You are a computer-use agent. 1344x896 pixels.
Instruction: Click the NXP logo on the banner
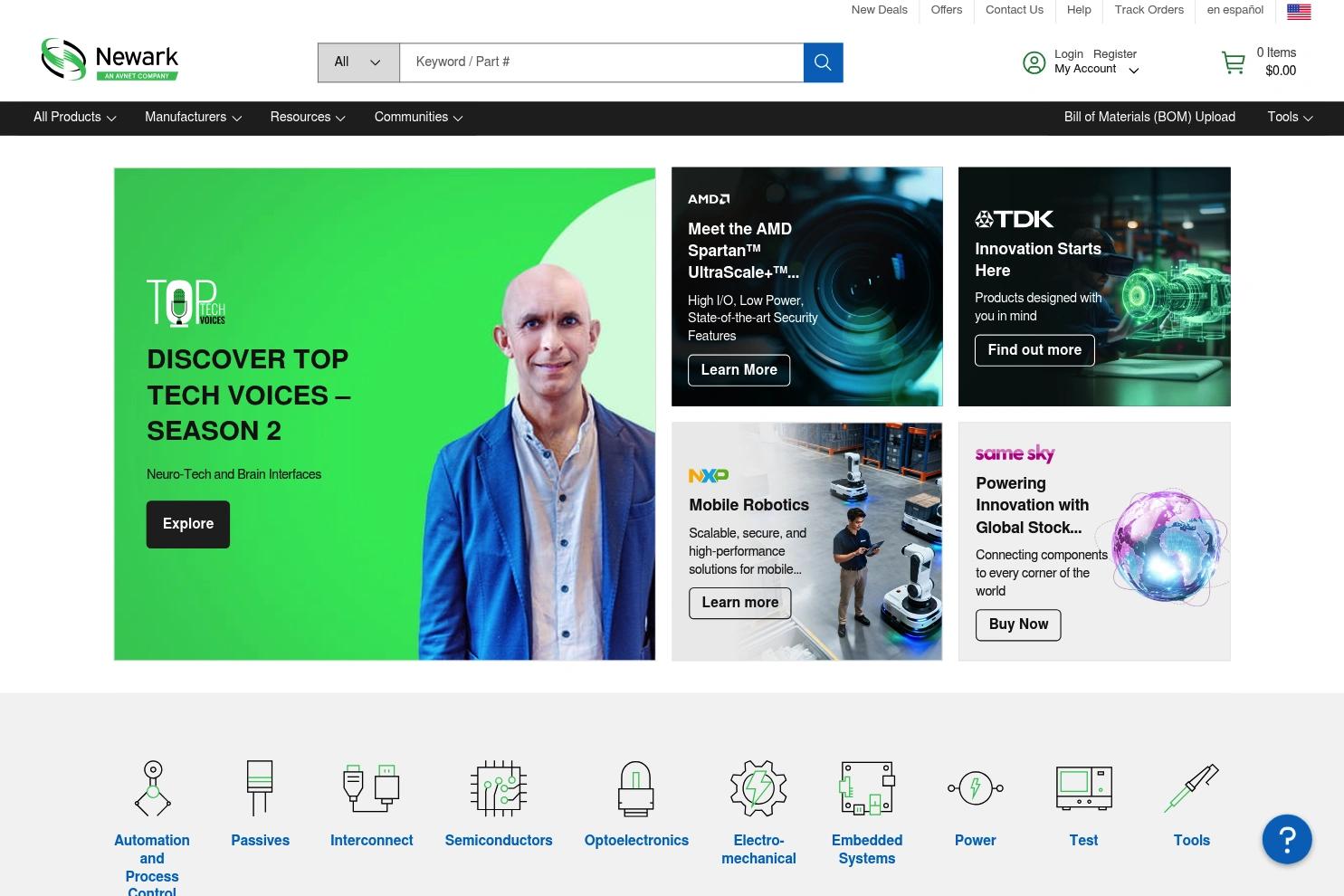pyautogui.click(x=709, y=475)
